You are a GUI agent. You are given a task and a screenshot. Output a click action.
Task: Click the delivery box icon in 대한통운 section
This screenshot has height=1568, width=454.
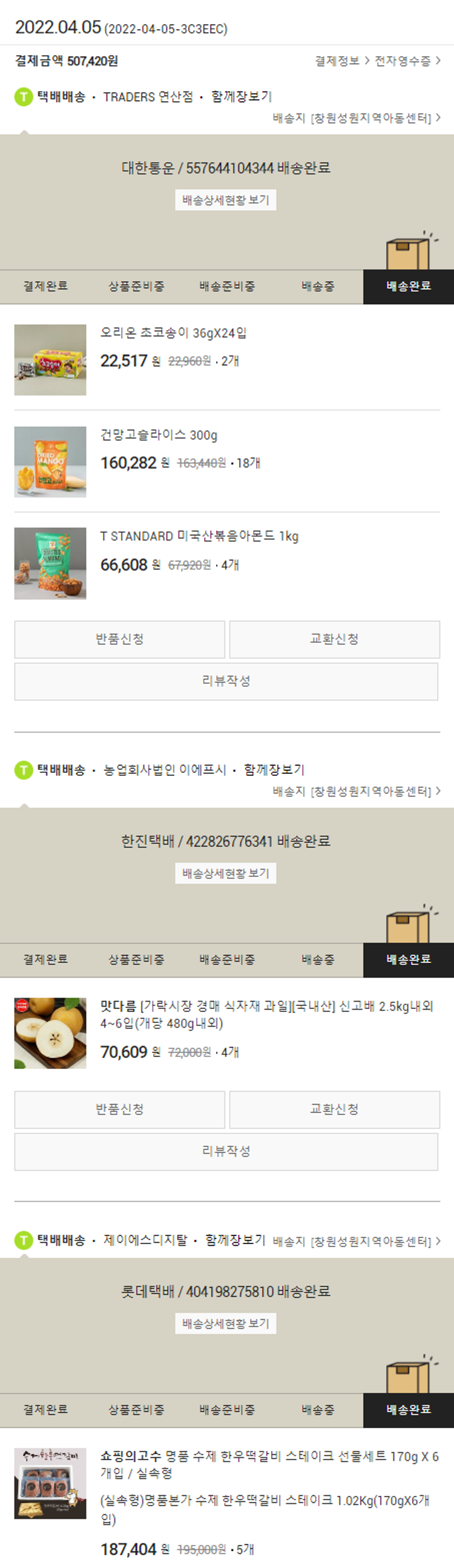point(412,251)
